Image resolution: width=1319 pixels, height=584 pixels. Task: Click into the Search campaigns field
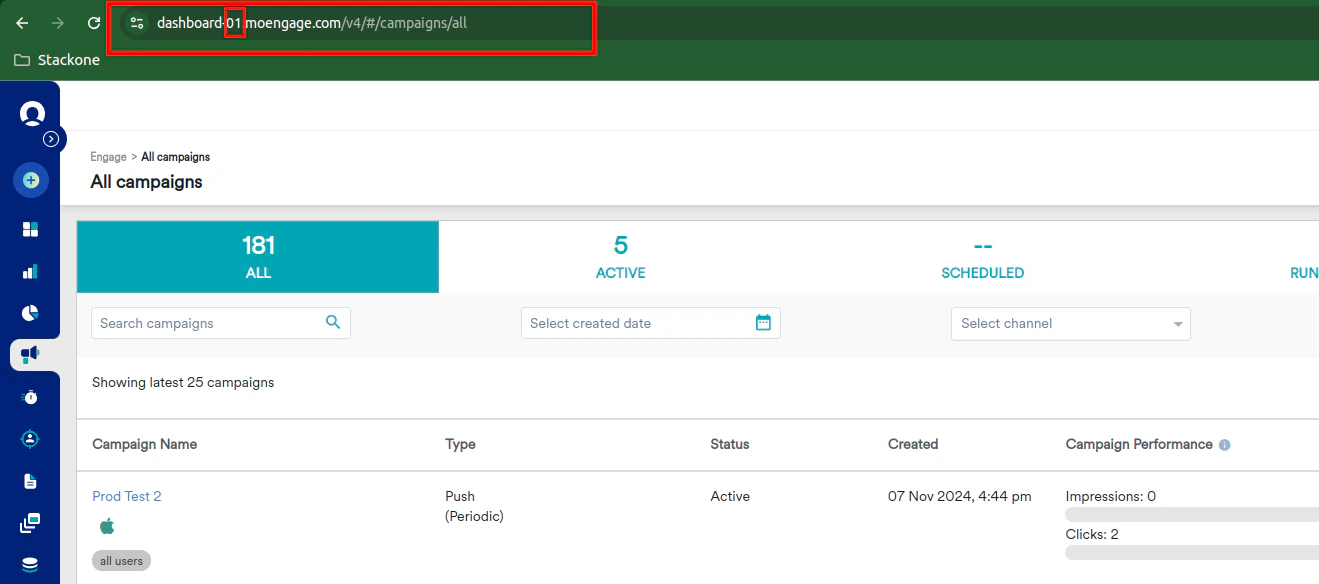221,323
